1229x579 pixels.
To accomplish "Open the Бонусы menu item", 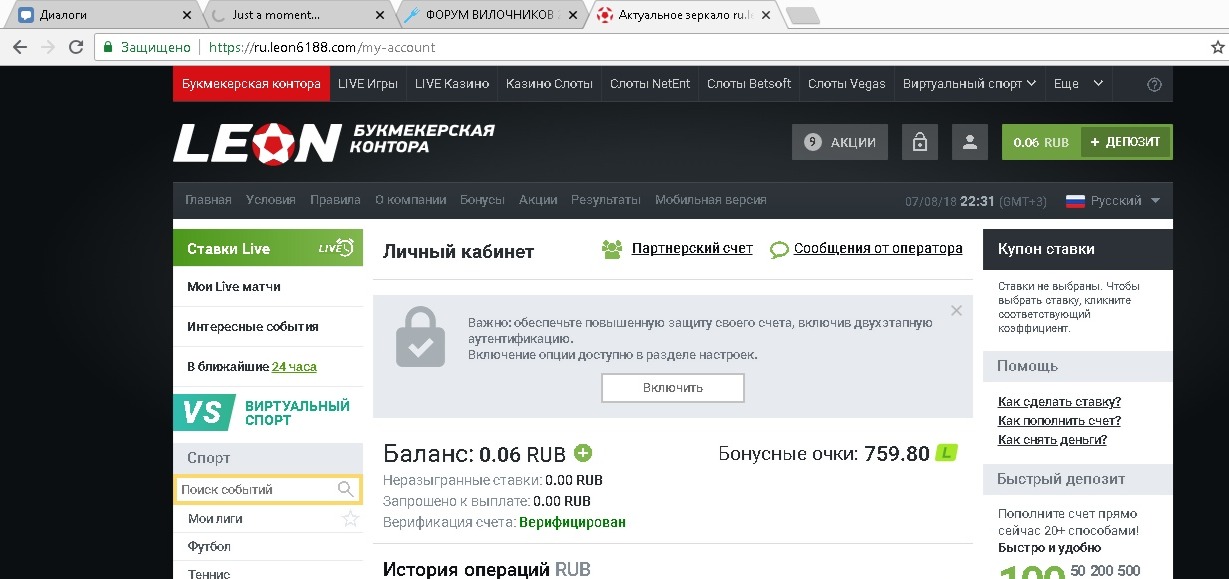I will (482, 200).
